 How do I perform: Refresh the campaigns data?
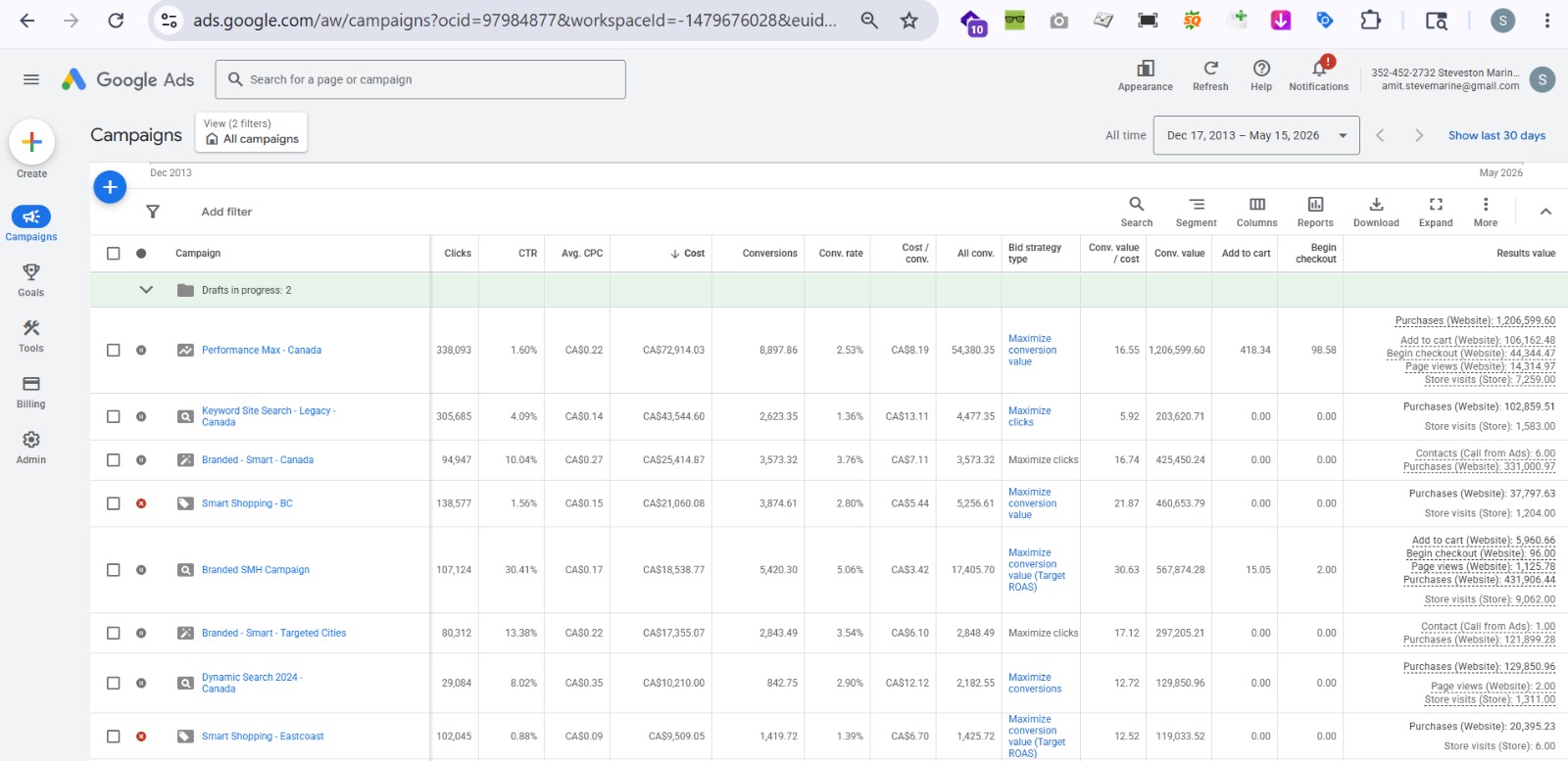[1210, 75]
